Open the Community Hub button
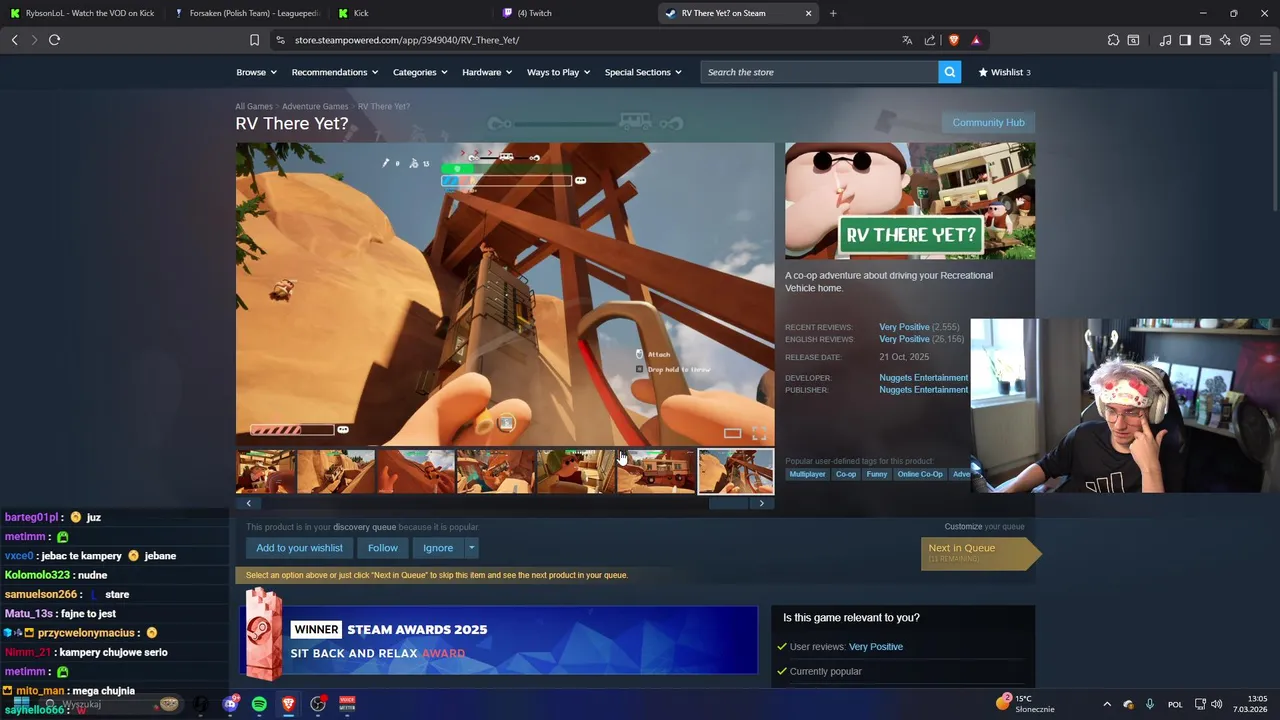This screenshot has width=1280, height=720. click(988, 122)
